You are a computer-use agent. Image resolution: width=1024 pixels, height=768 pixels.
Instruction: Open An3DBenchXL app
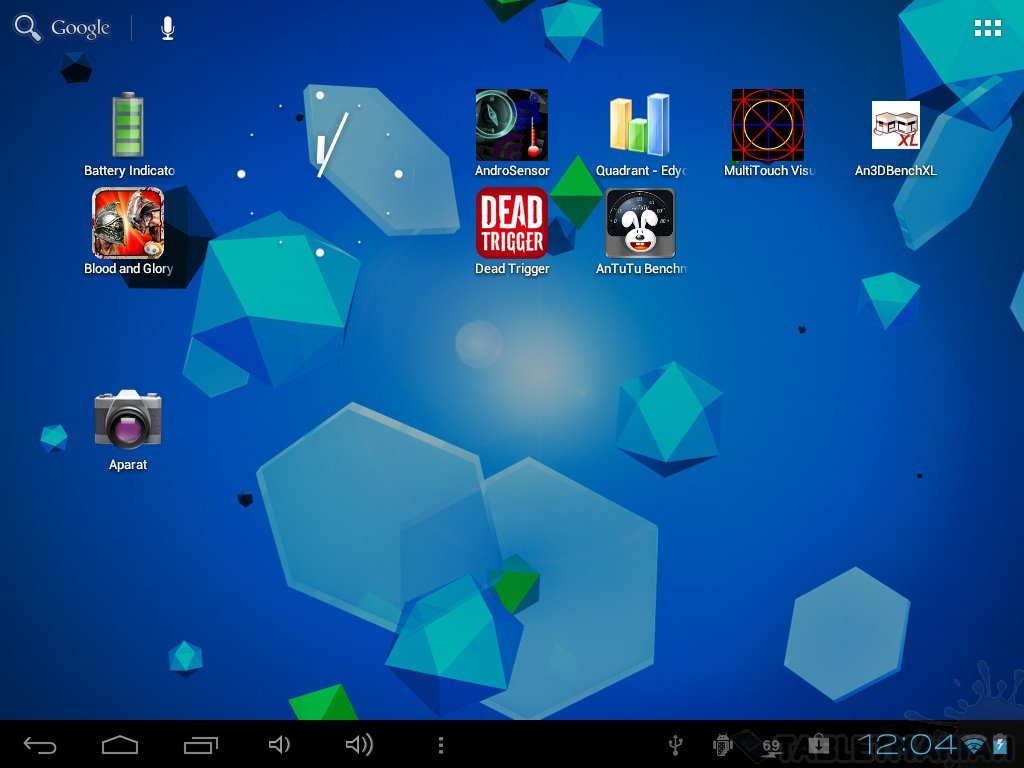click(895, 126)
